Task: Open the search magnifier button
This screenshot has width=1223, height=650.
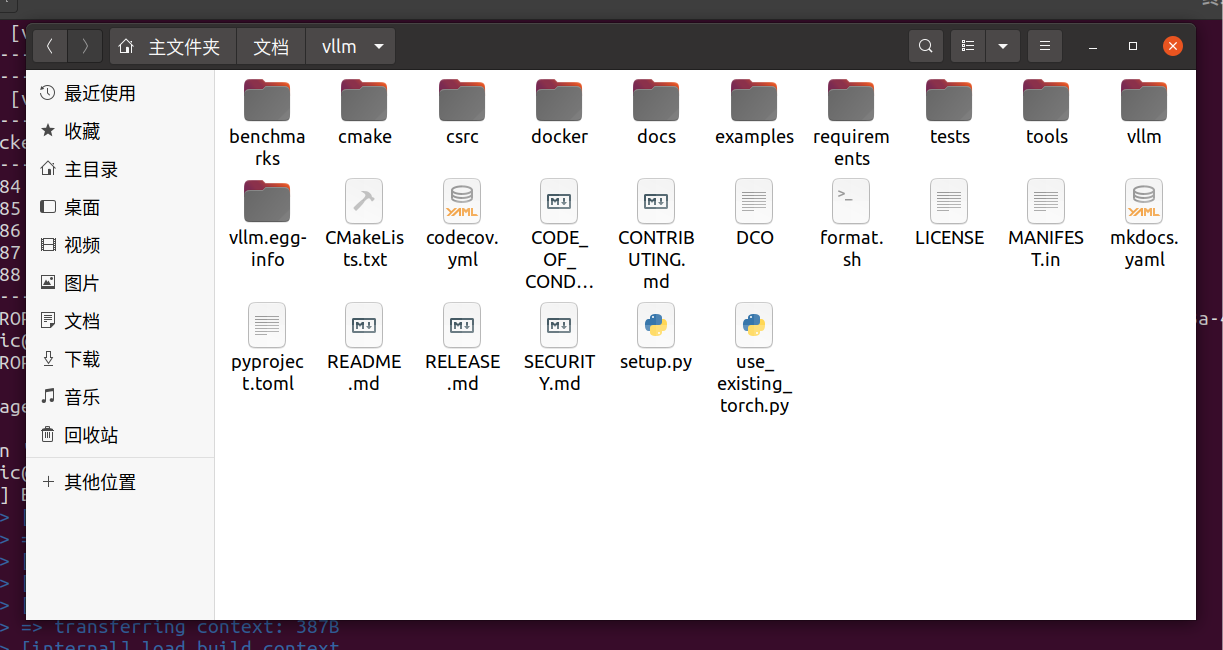Action: click(x=926, y=46)
